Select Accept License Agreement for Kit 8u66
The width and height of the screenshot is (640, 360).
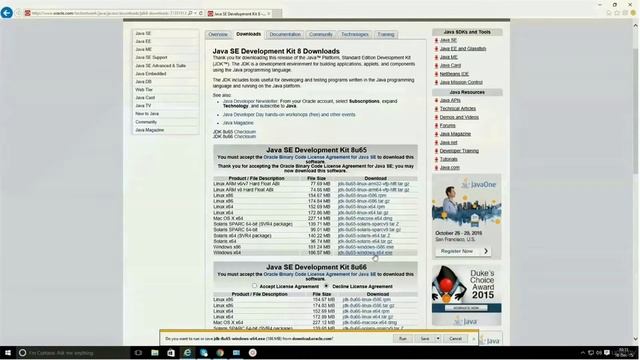tap(254, 286)
